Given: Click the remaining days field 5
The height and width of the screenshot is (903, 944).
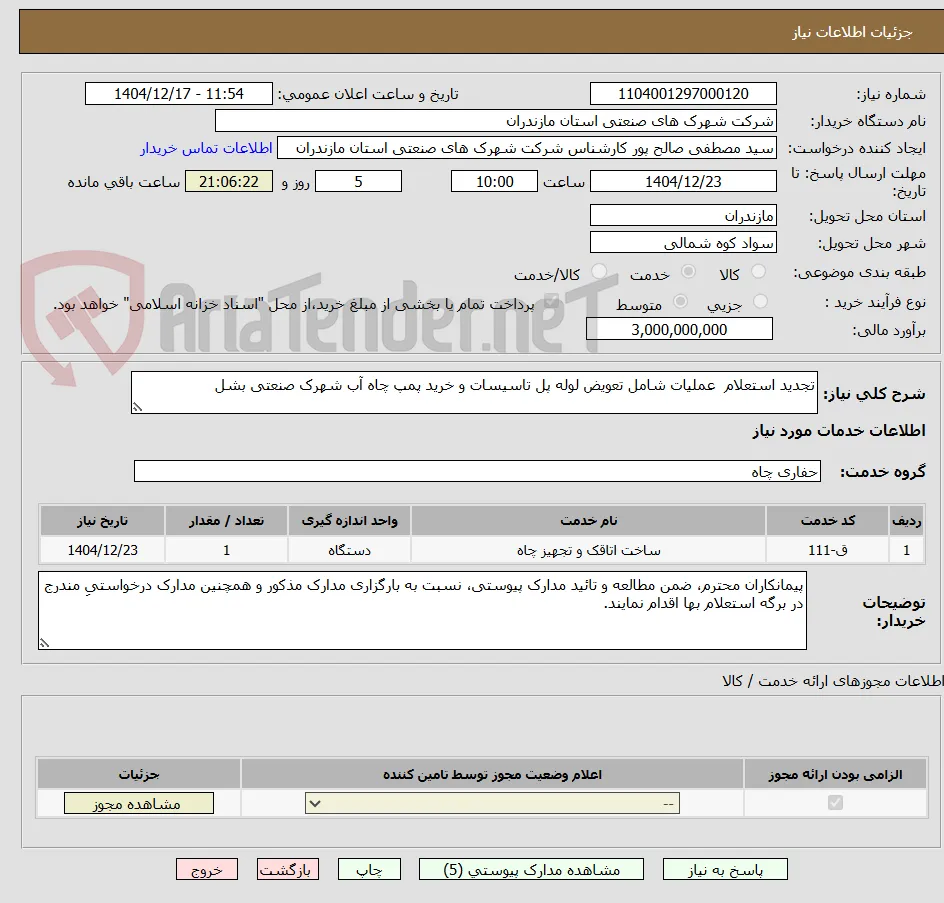Looking at the screenshot, I should [358, 181].
